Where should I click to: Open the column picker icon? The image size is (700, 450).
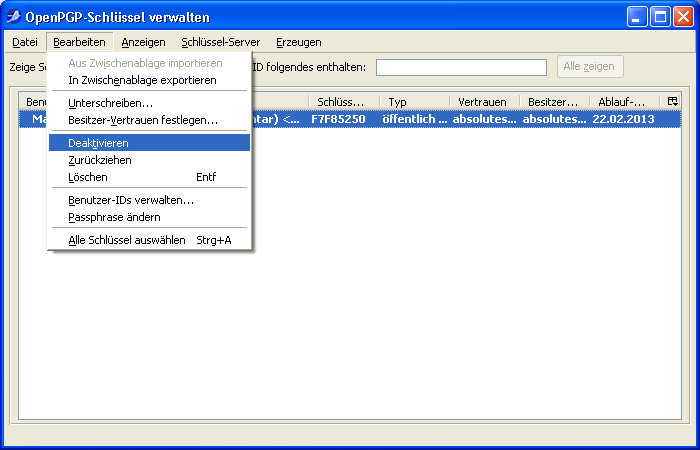click(672, 101)
